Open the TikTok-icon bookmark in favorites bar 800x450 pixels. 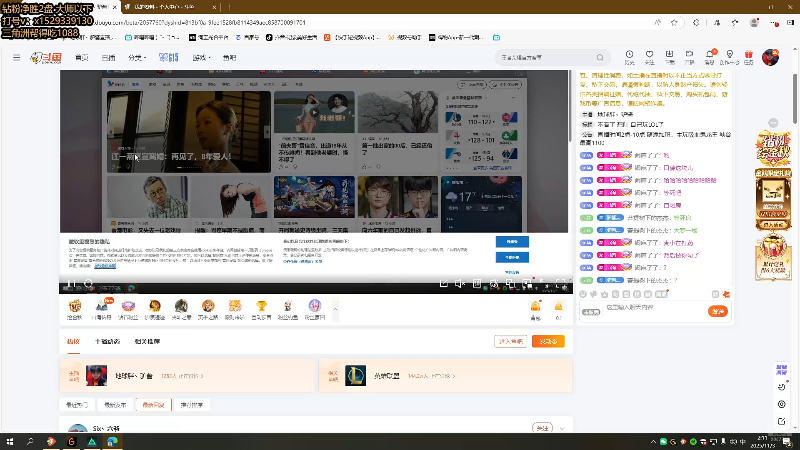pos(292,37)
